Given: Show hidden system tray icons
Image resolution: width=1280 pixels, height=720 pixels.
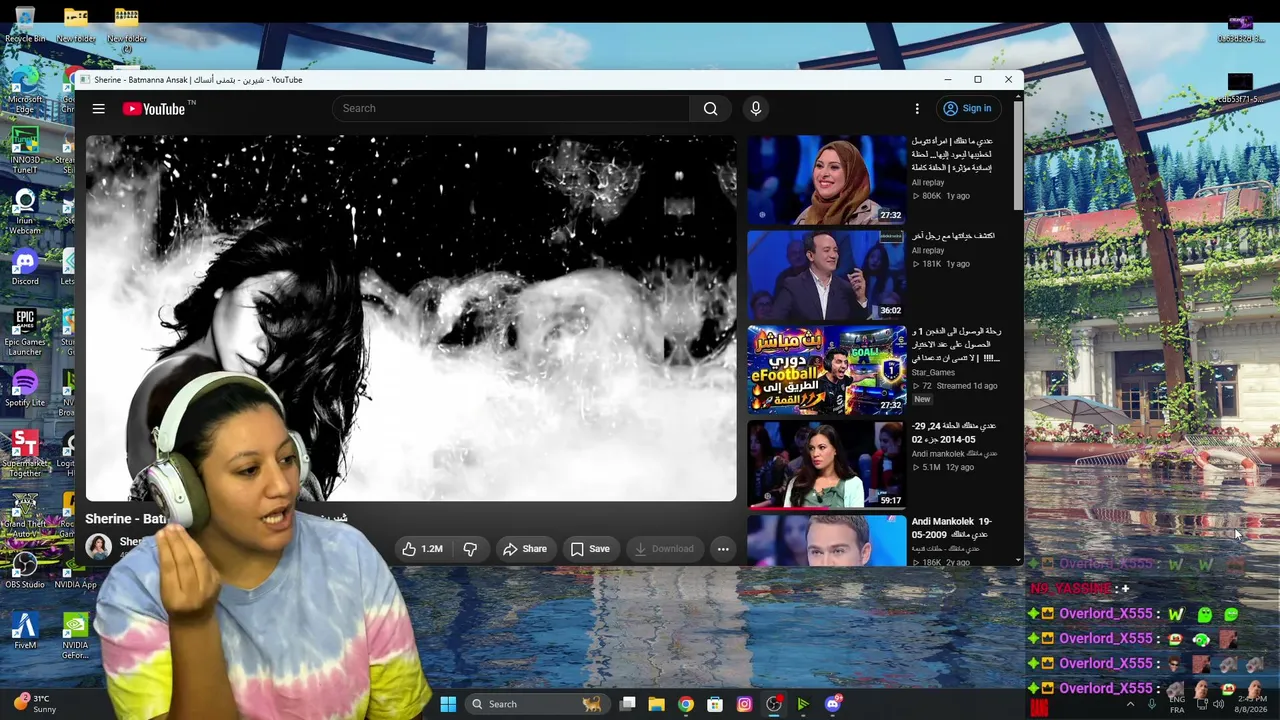Looking at the screenshot, I should coord(1130,704).
